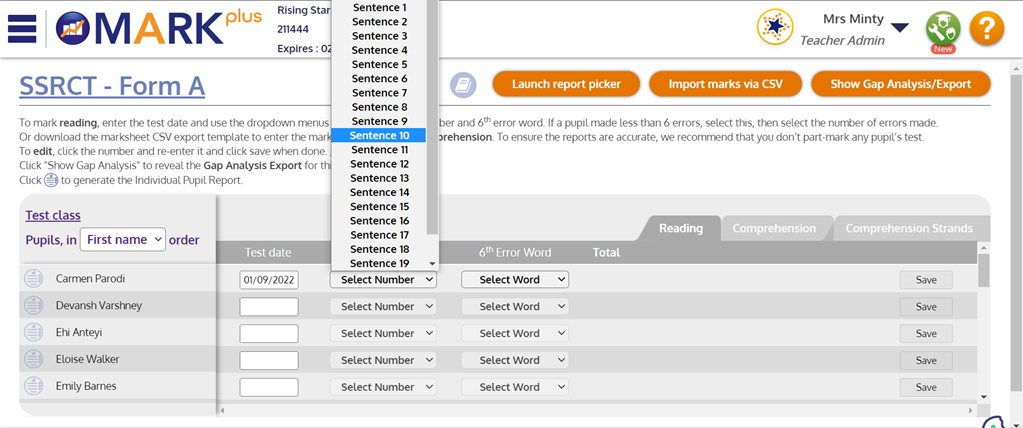Click report icon next to Eloise Walker
This screenshot has width=1023, height=428.
tap(33, 360)
